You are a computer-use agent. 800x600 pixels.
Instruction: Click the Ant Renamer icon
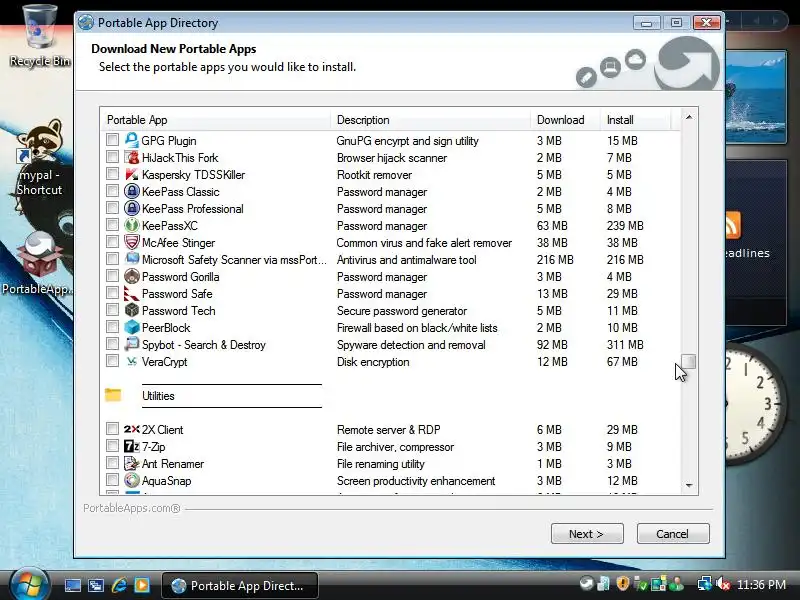(132, 463)
